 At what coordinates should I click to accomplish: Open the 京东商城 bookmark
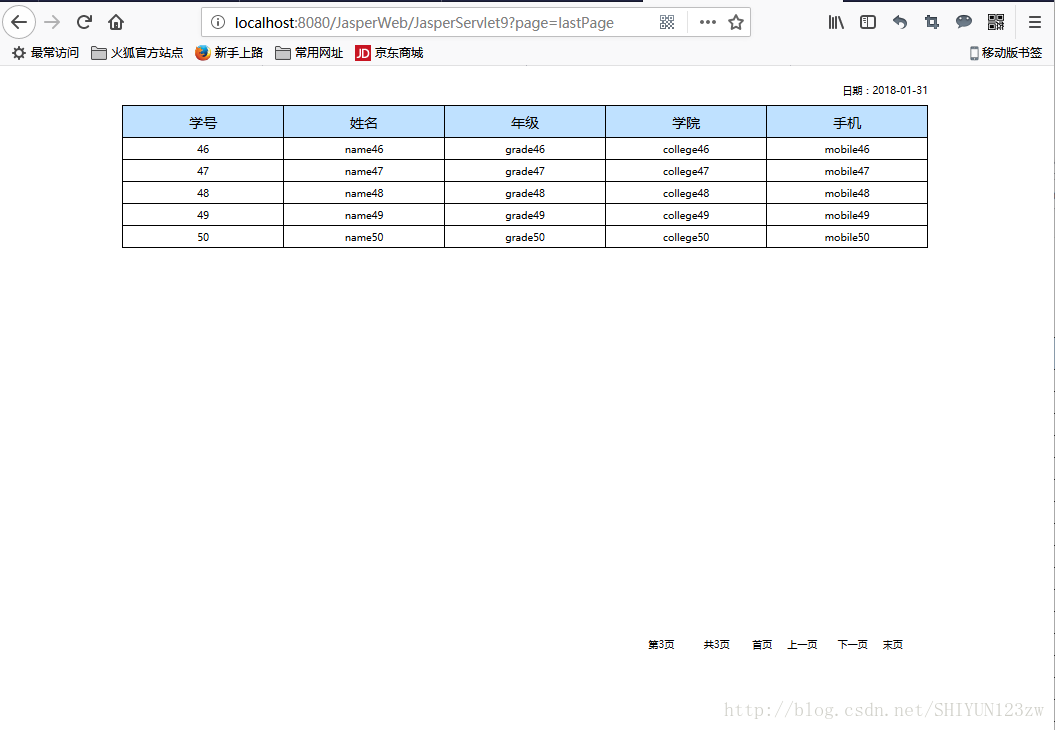[x=390, y=52]
